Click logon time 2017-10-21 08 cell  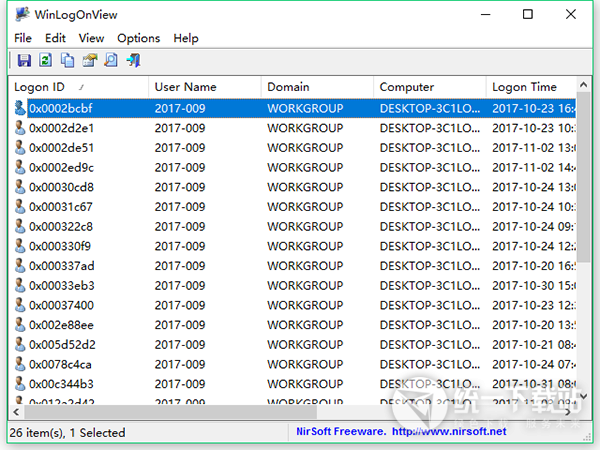(x=534, y=345)
